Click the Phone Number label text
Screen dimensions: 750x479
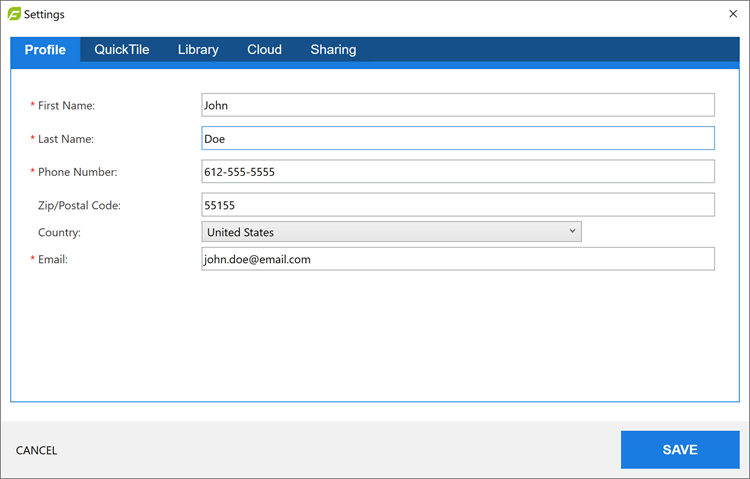coord(77,172)
